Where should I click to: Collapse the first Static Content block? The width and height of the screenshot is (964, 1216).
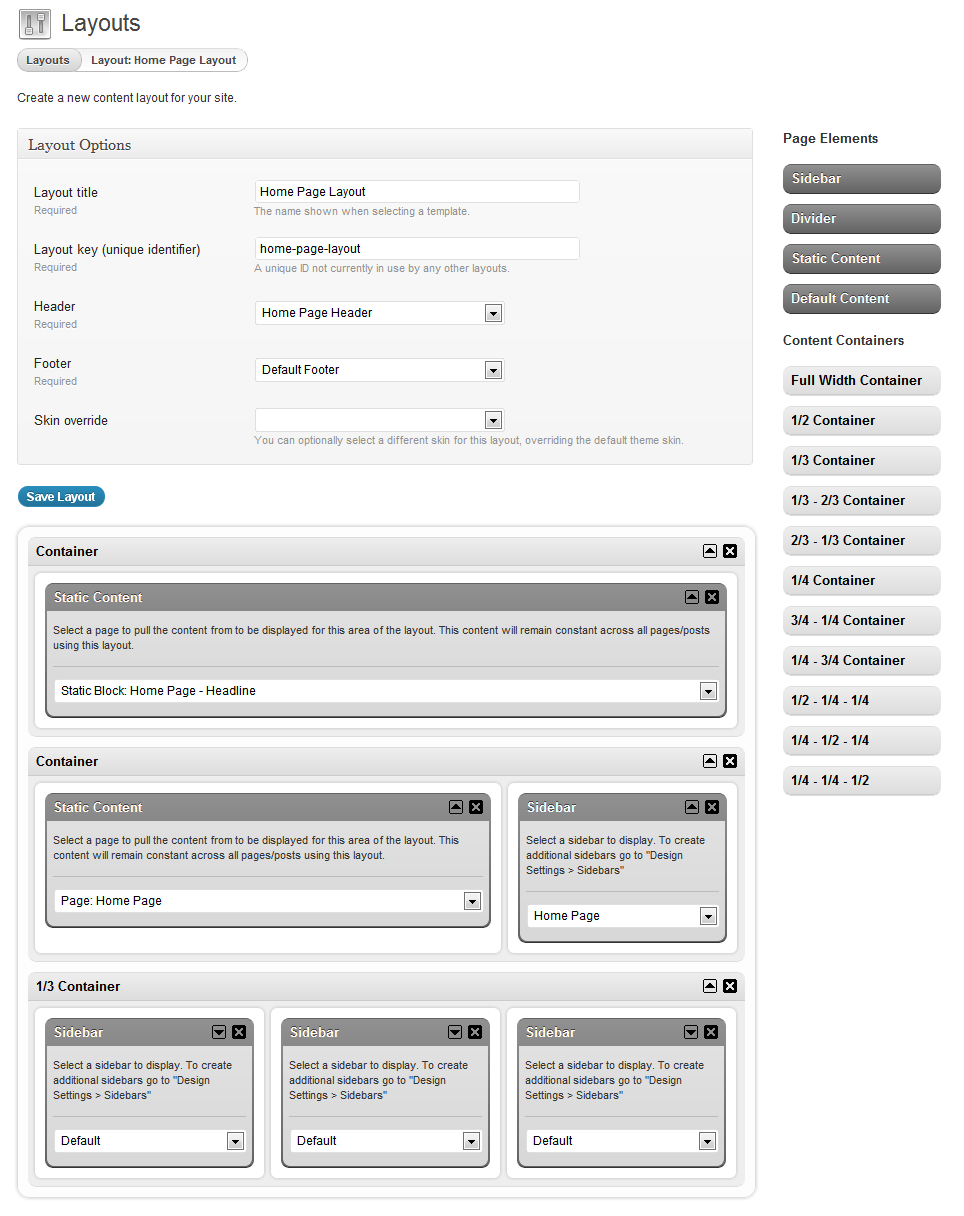tap(692, 597)
